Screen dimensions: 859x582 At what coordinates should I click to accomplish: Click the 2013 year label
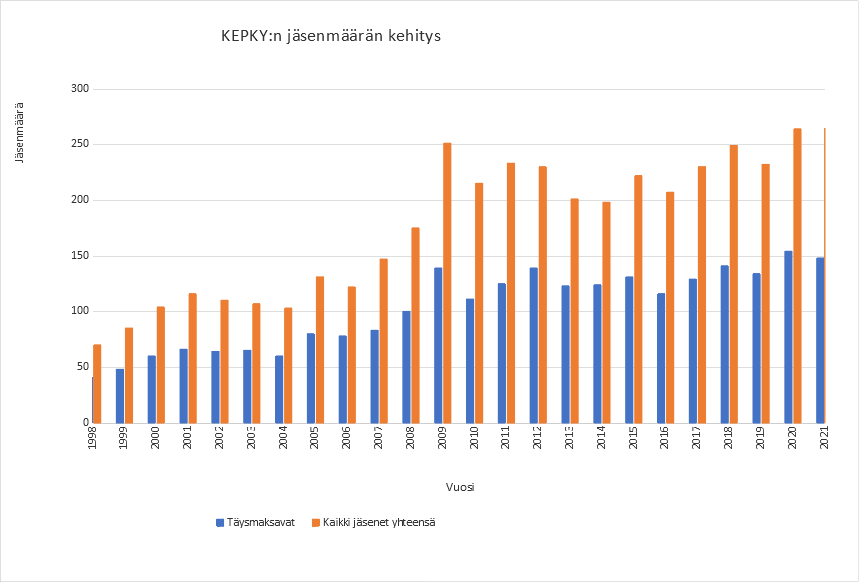569,437
